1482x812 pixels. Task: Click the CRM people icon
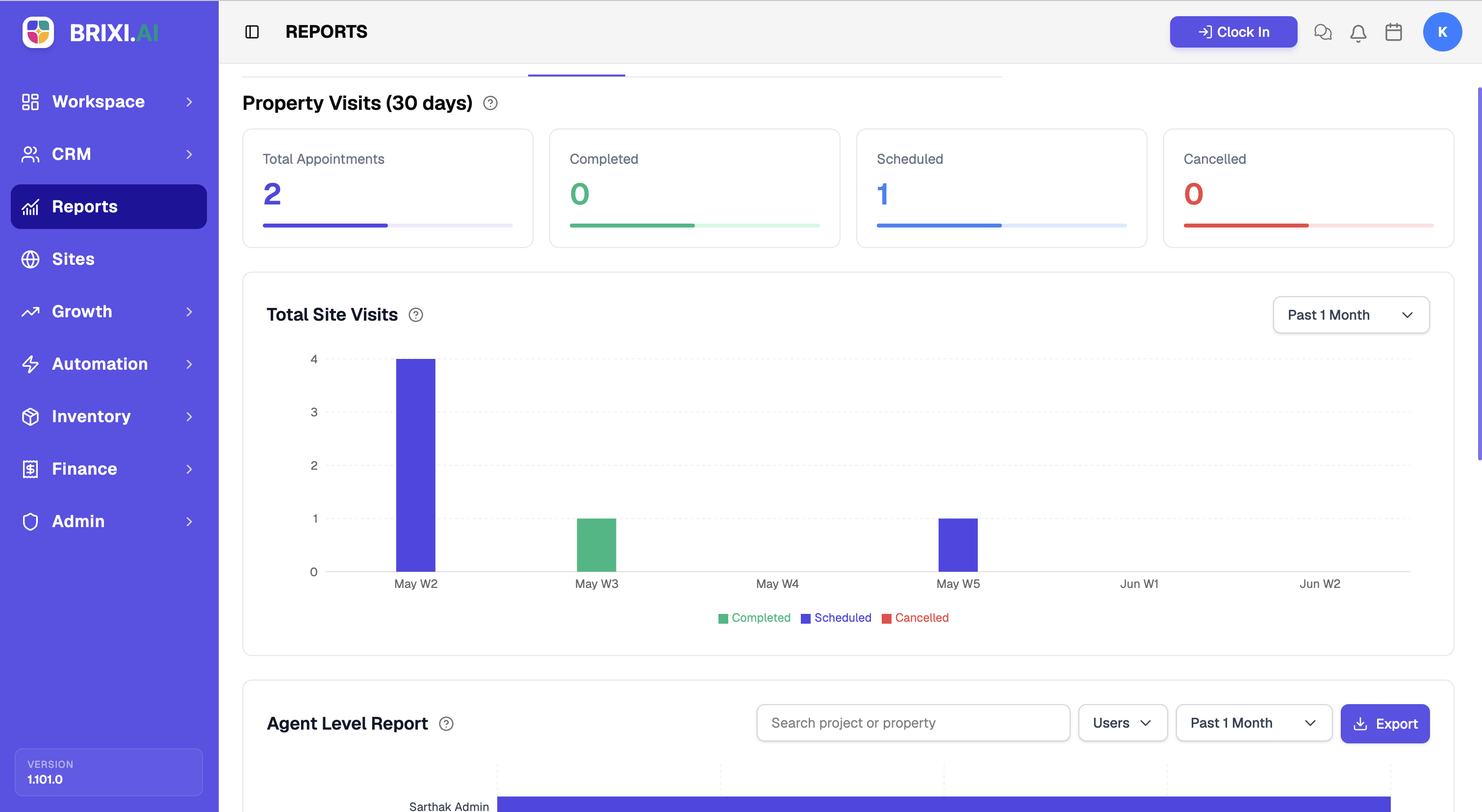coord(30,154)
